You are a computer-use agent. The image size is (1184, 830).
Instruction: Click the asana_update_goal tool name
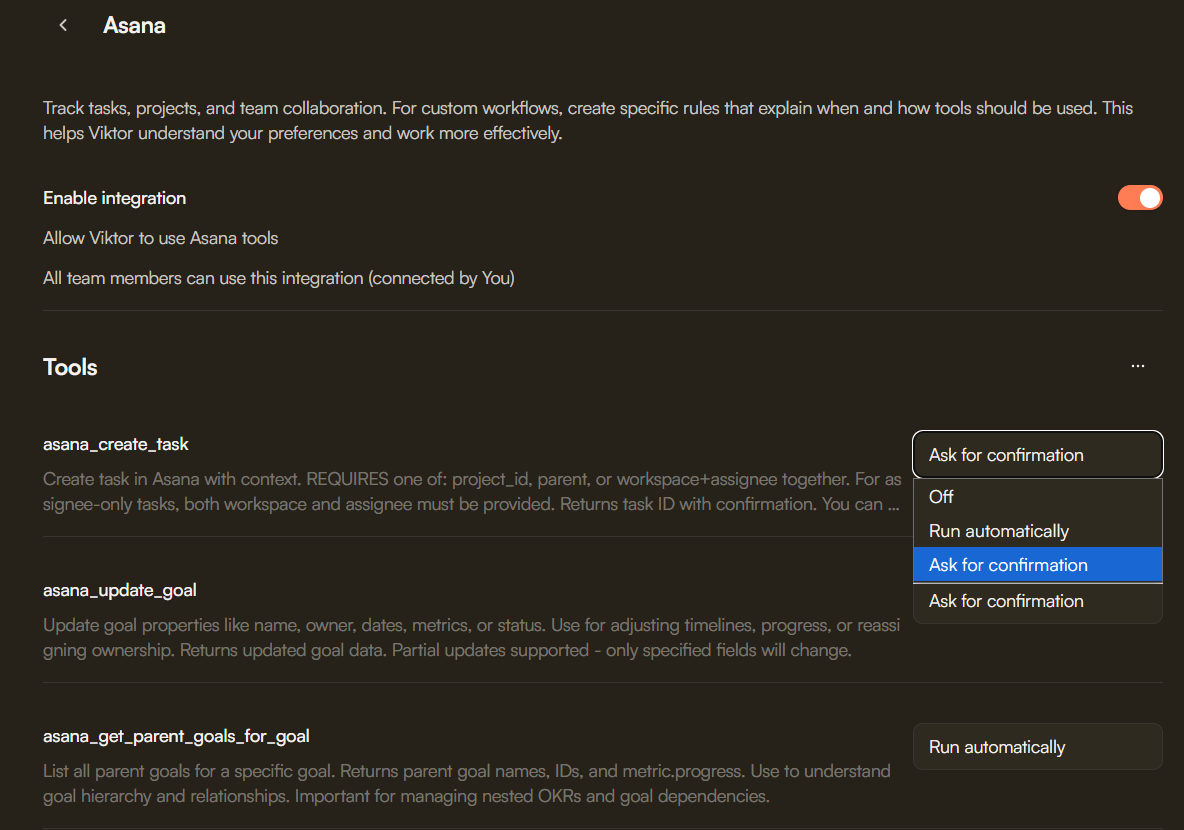point(119,590)
